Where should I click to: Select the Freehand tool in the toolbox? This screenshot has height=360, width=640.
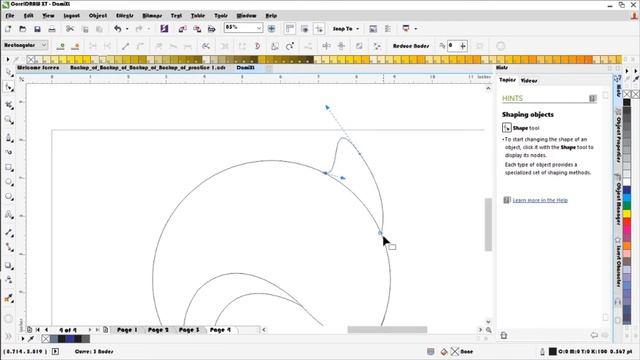click(9, 138)
